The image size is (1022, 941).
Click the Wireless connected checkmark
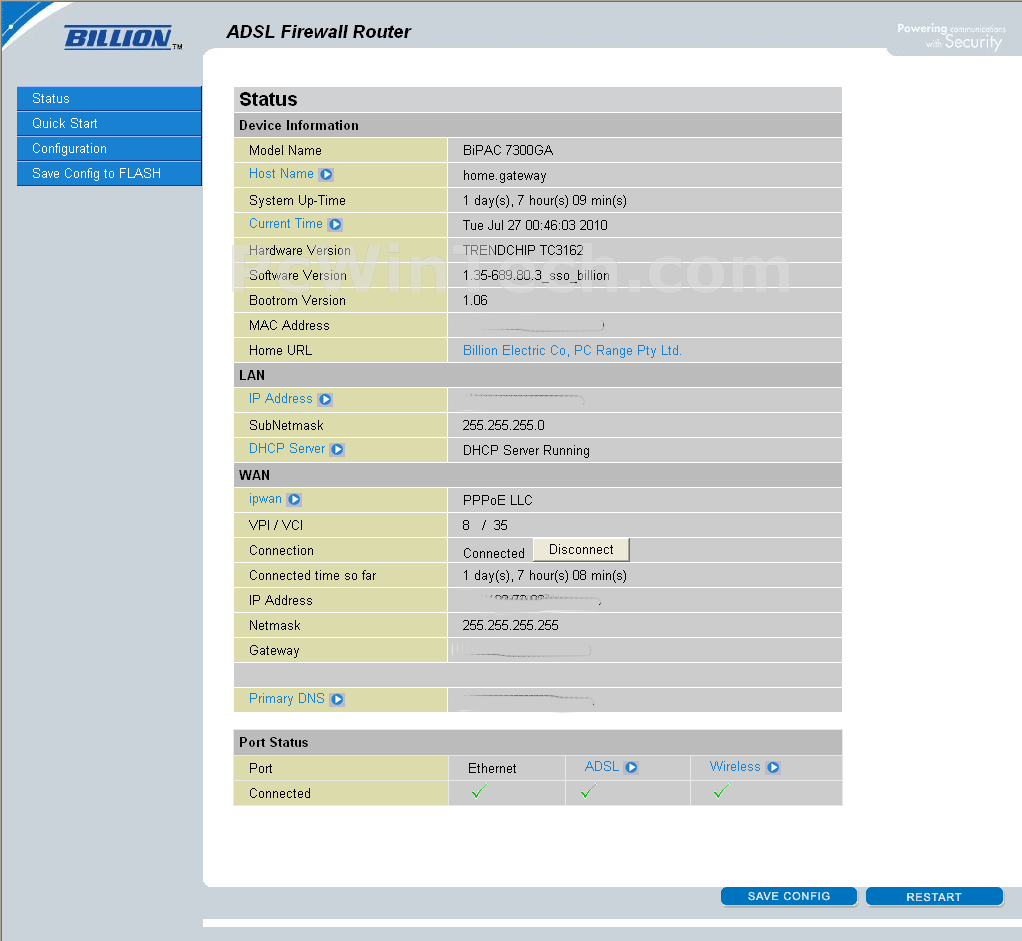[x=721, y=792]
